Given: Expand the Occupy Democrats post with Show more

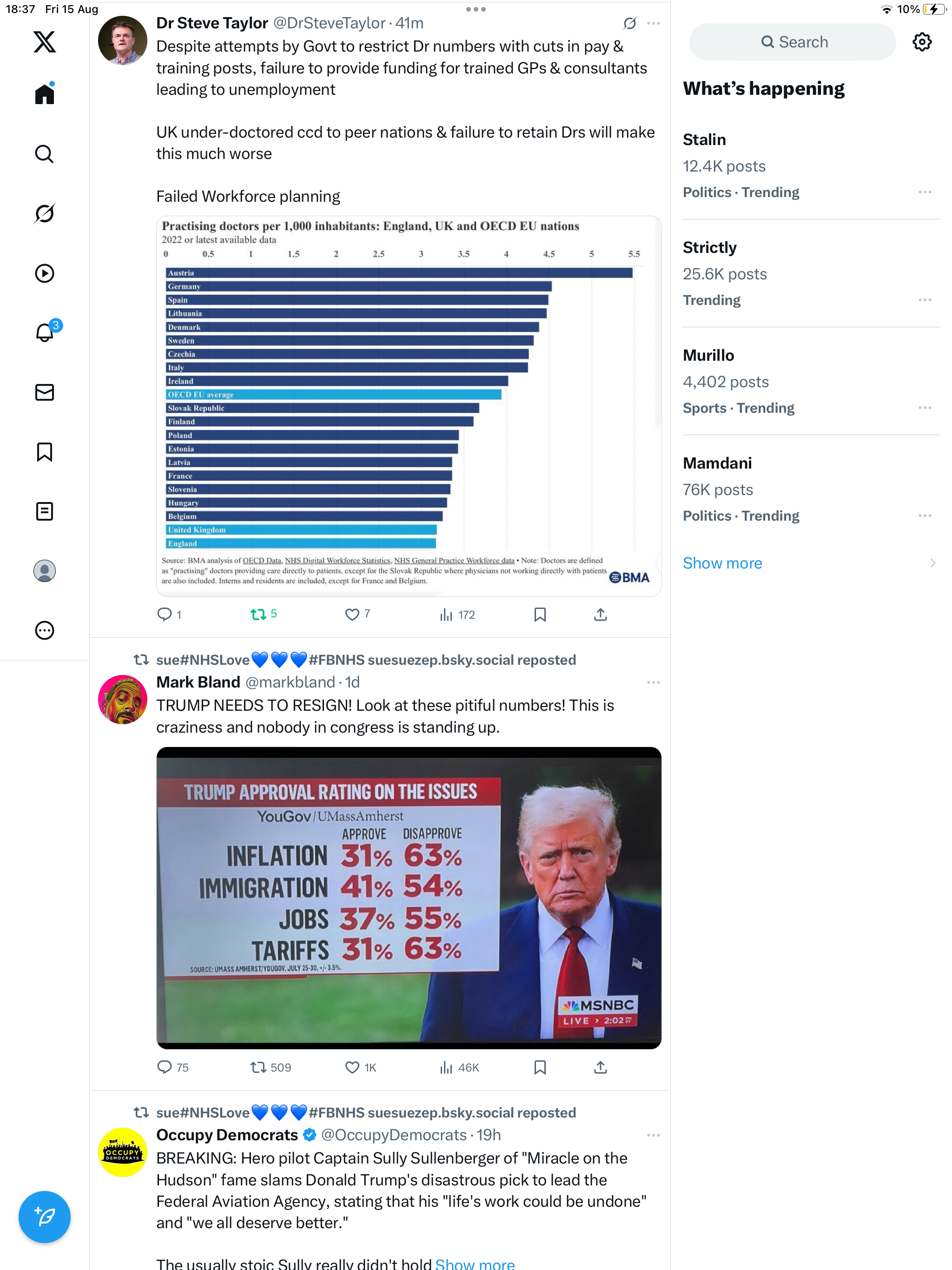Looking at the screenshot, I should click(x=475, y=1263).
